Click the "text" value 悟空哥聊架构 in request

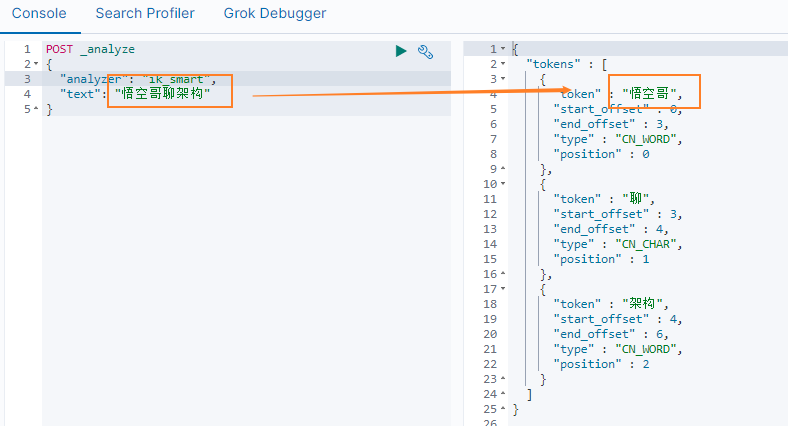pos(166,94)
